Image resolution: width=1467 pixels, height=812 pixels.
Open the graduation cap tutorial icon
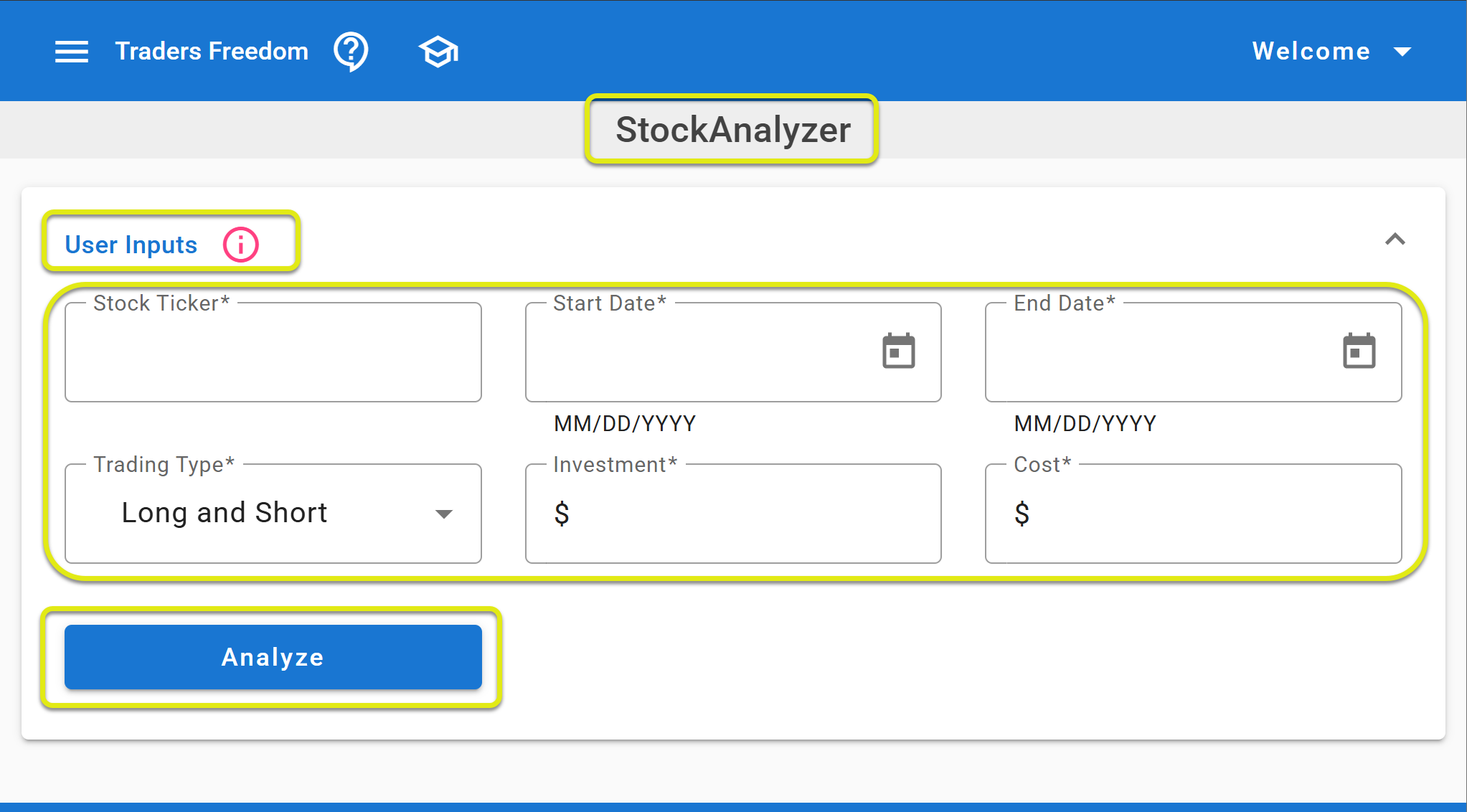pyautogui.click(x=438, y=52)
